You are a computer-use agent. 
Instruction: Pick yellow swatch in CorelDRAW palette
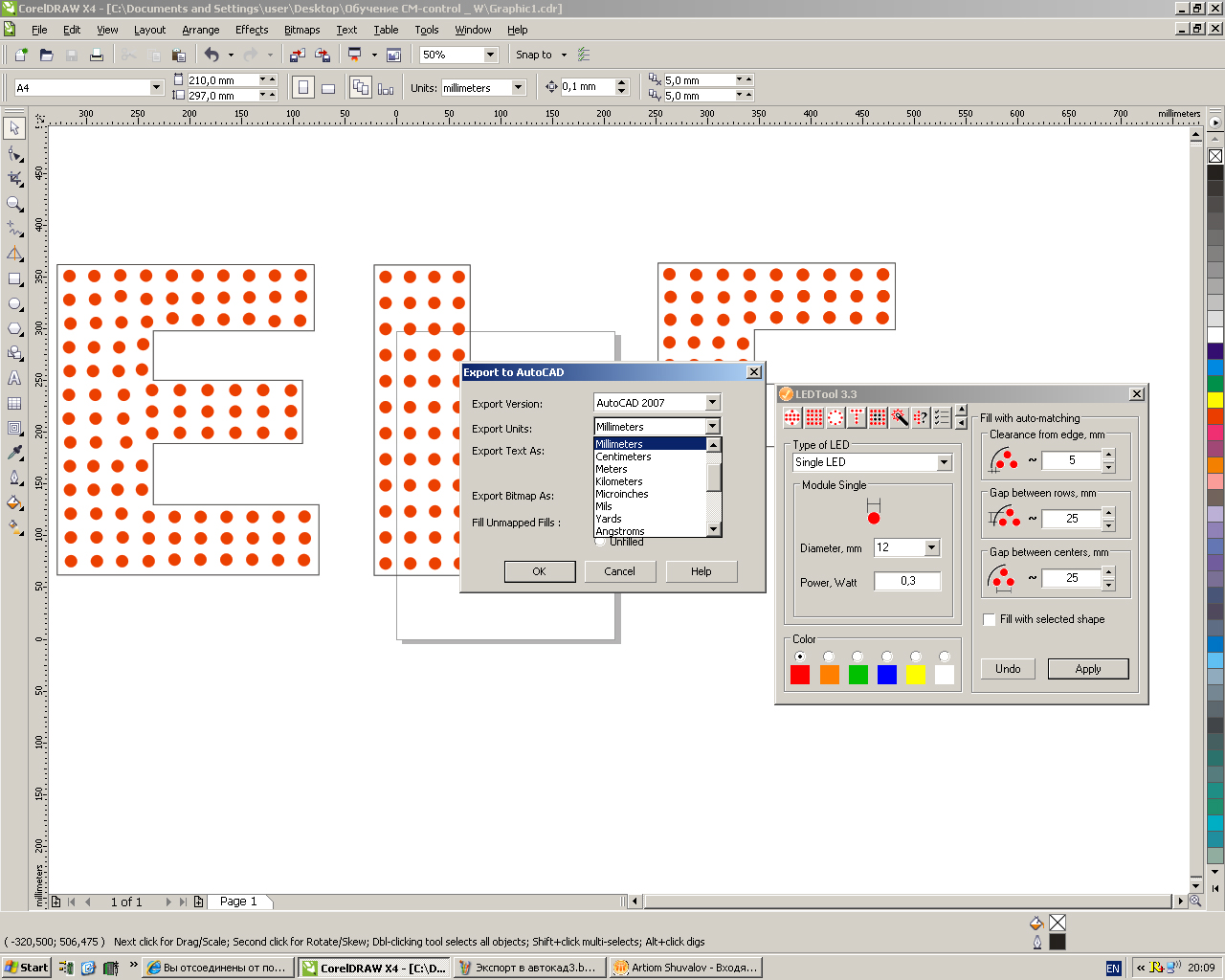(x=1215, y=400)
